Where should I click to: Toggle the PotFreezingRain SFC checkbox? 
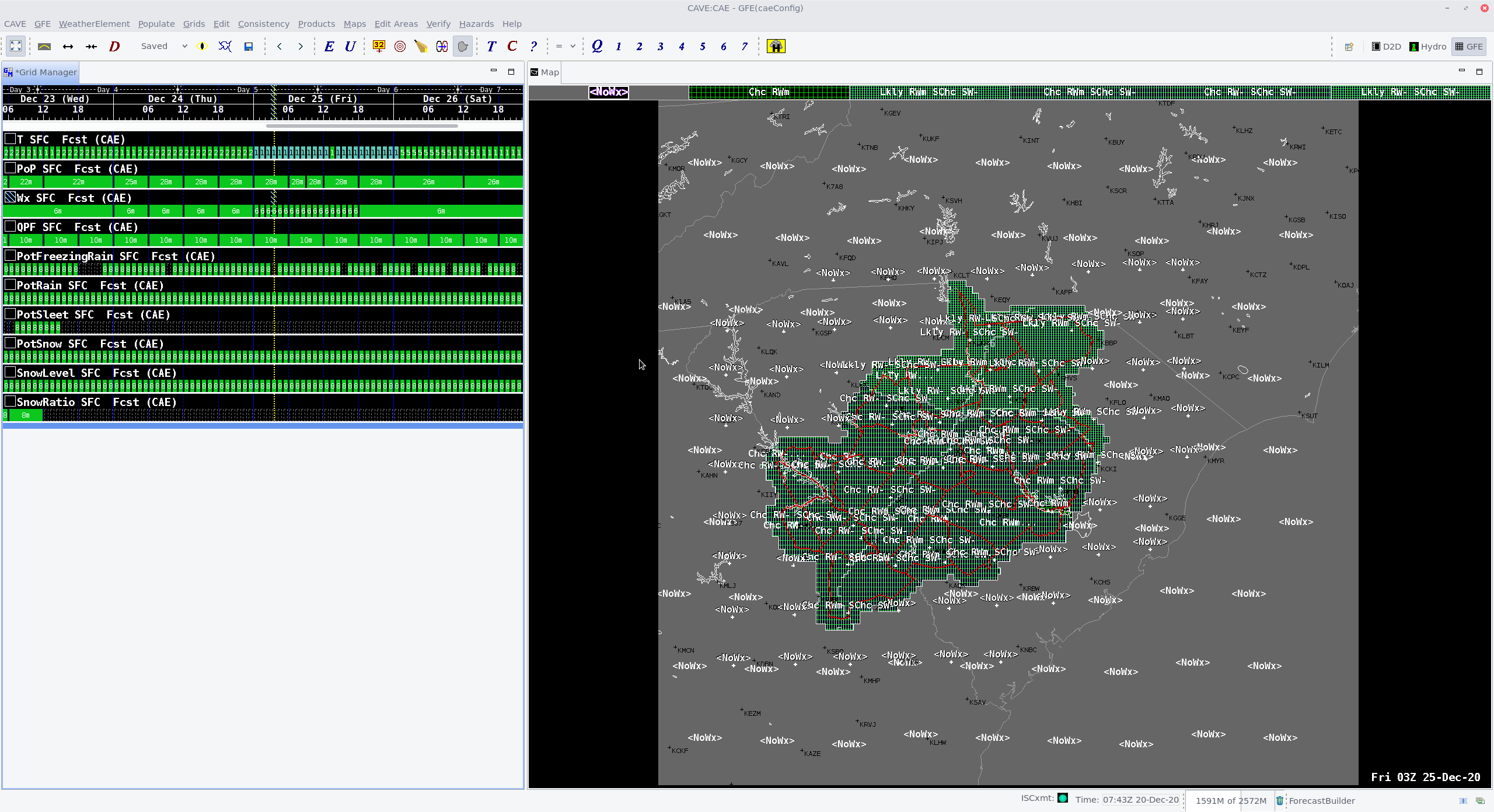click(x=10, y=256)
